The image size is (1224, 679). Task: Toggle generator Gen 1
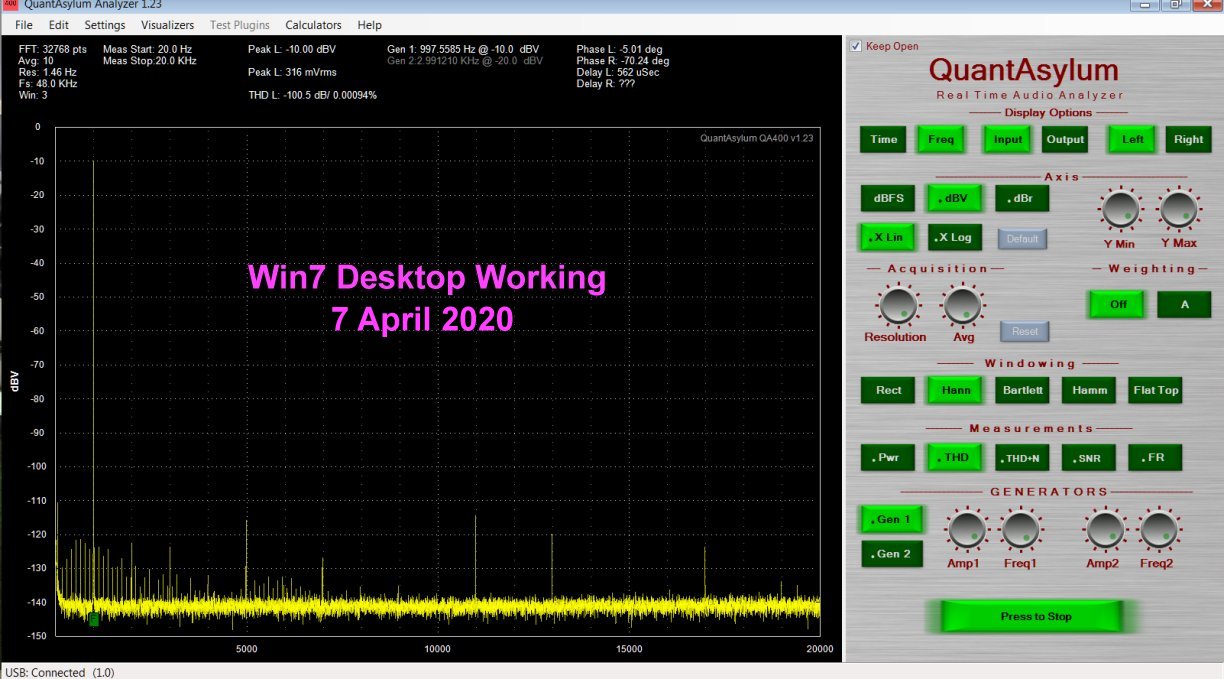coord(892,519)
